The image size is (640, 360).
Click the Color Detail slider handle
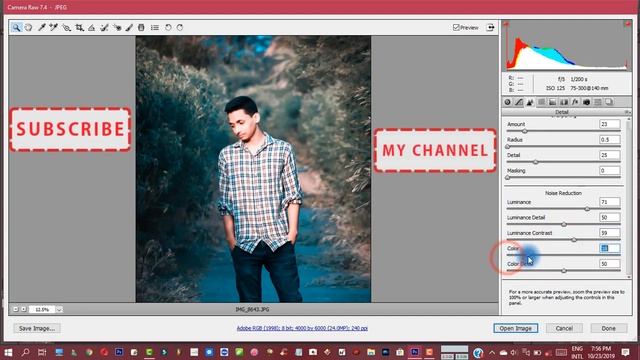[564, 271]
